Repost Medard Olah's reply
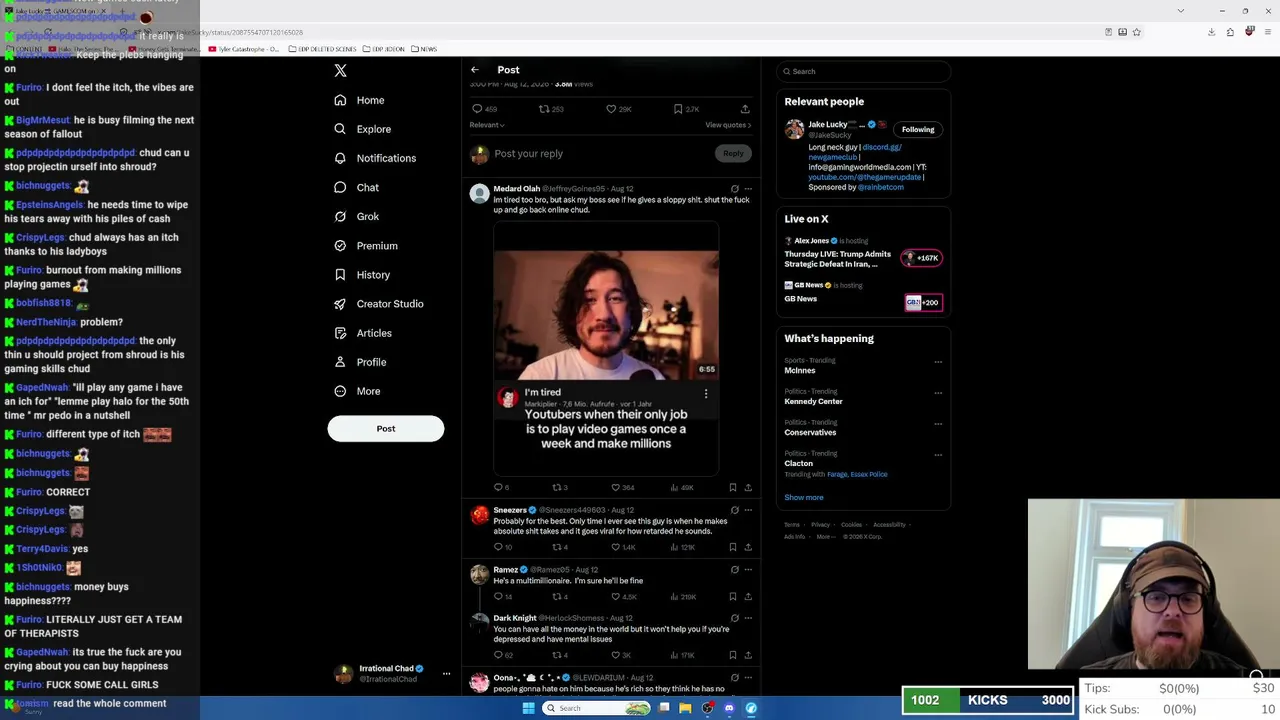 coord(557,487)
